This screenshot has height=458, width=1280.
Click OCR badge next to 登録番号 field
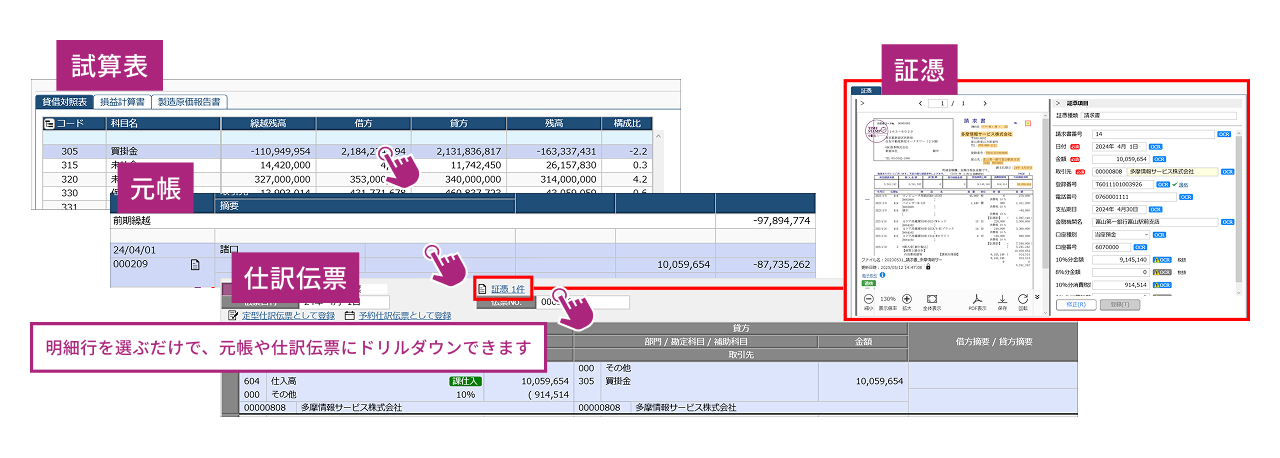(x=1162, y=184)
